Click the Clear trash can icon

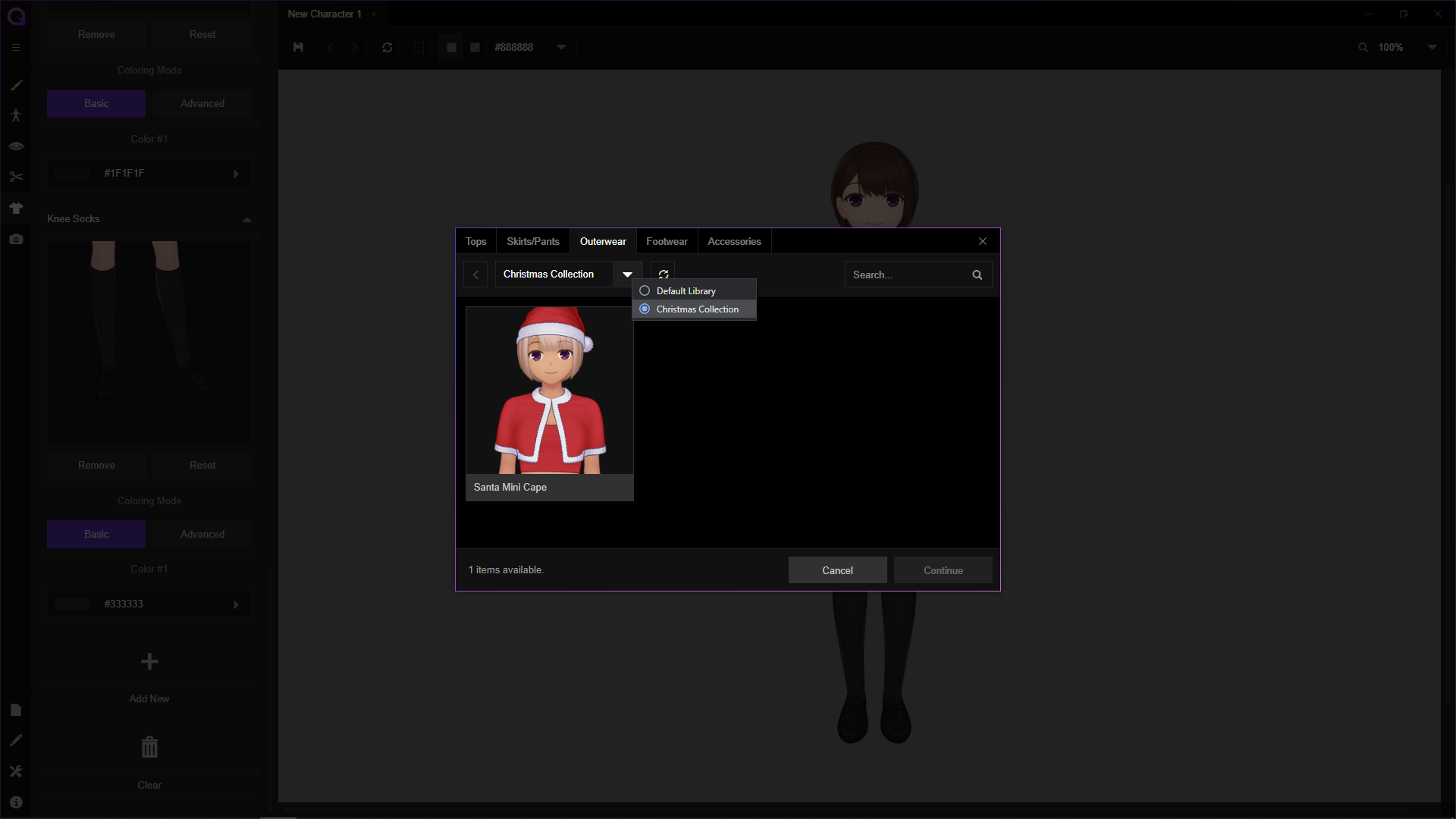pyautogui.click(x=149, y=747)
